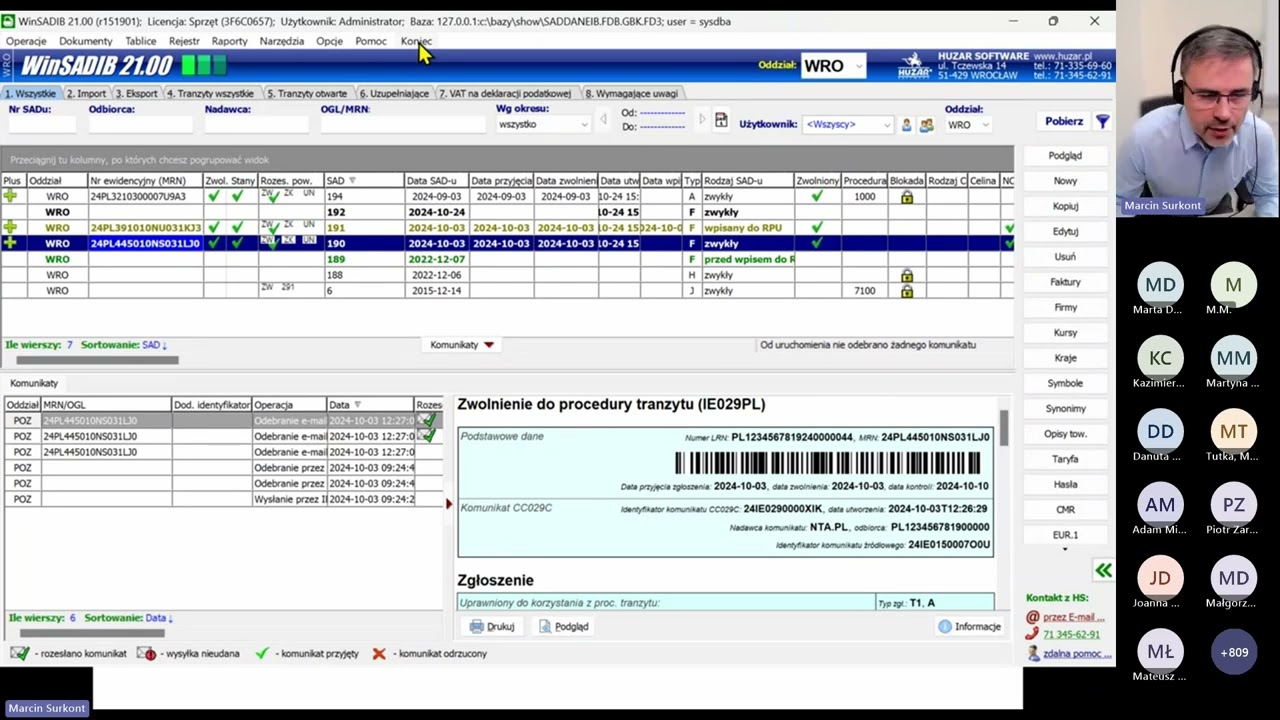Collapse sidebar with green double-arrow icon
This screenshot has width=1280, height=720.
pyautogui.click(x=1103, y=571)
